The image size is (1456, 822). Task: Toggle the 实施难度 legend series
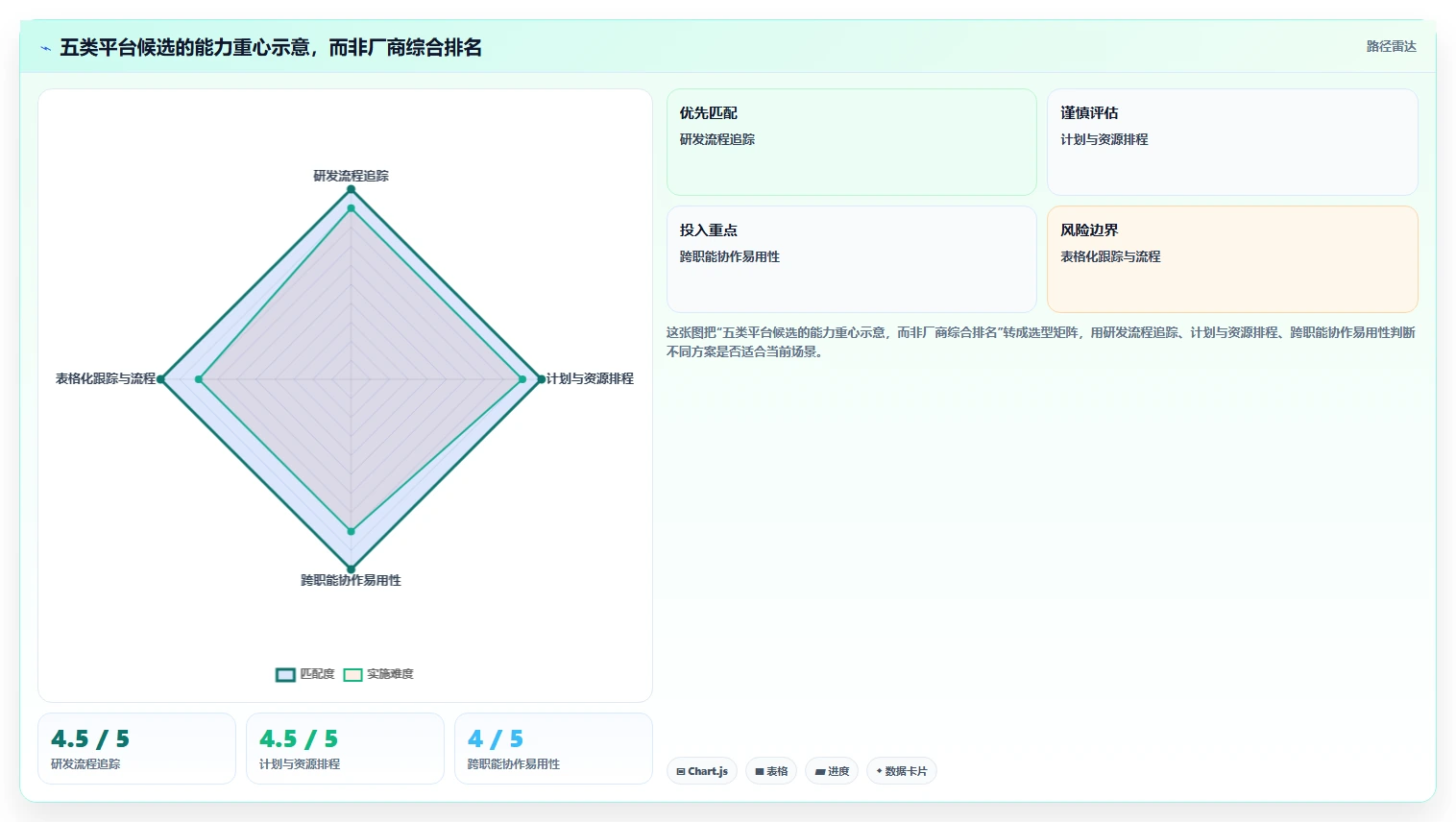click(x=378, y=674)
